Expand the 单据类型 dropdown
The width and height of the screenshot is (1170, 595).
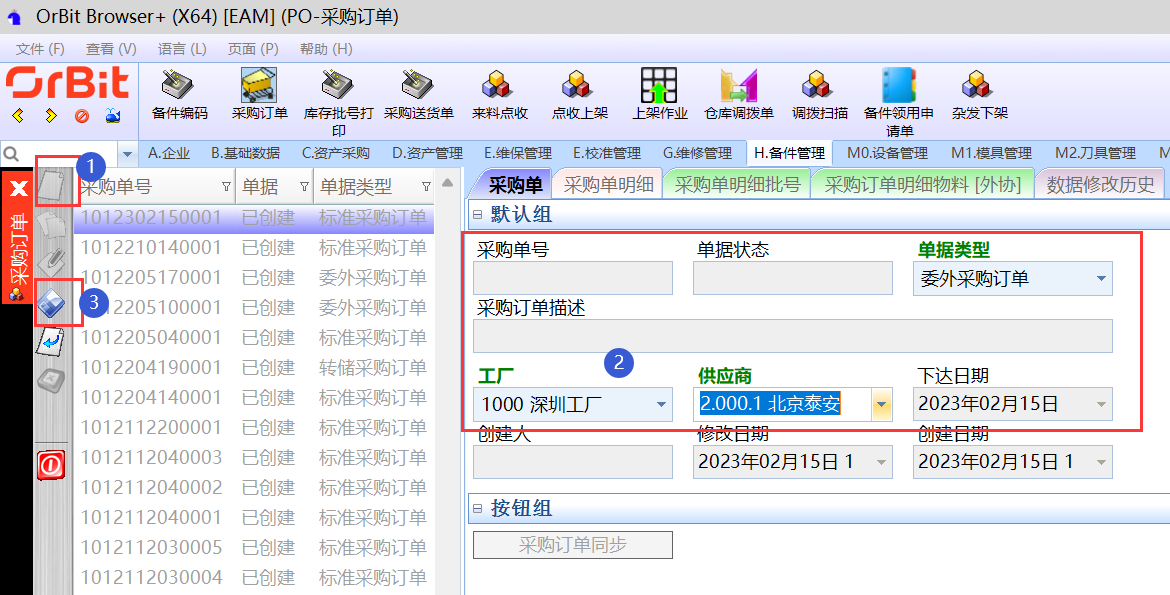[1100, 279]
